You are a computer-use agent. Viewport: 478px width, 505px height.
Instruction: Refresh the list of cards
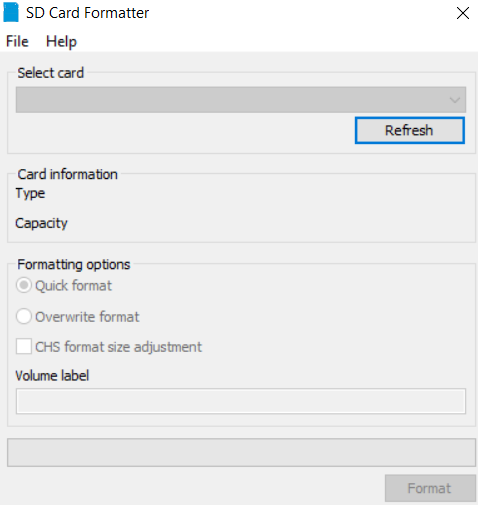pyautogui.click(x=409, y=130)
